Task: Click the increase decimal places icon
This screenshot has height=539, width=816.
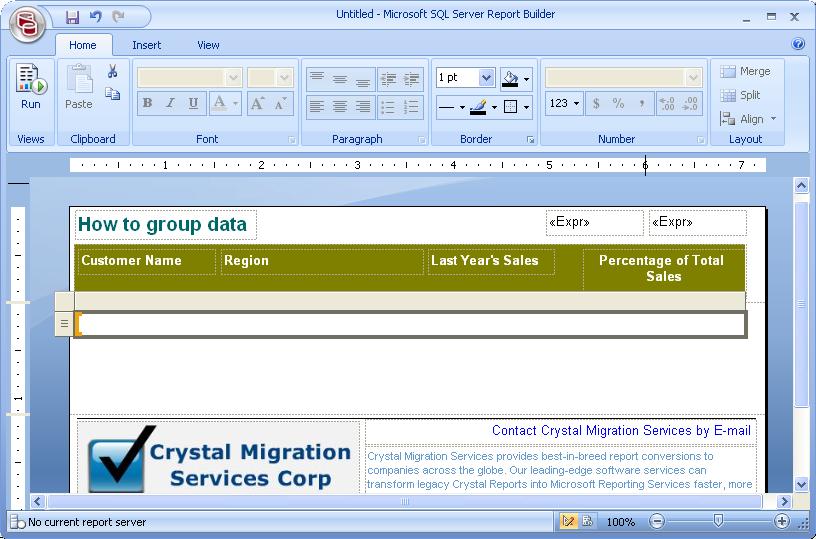Action: coord(667,104)
